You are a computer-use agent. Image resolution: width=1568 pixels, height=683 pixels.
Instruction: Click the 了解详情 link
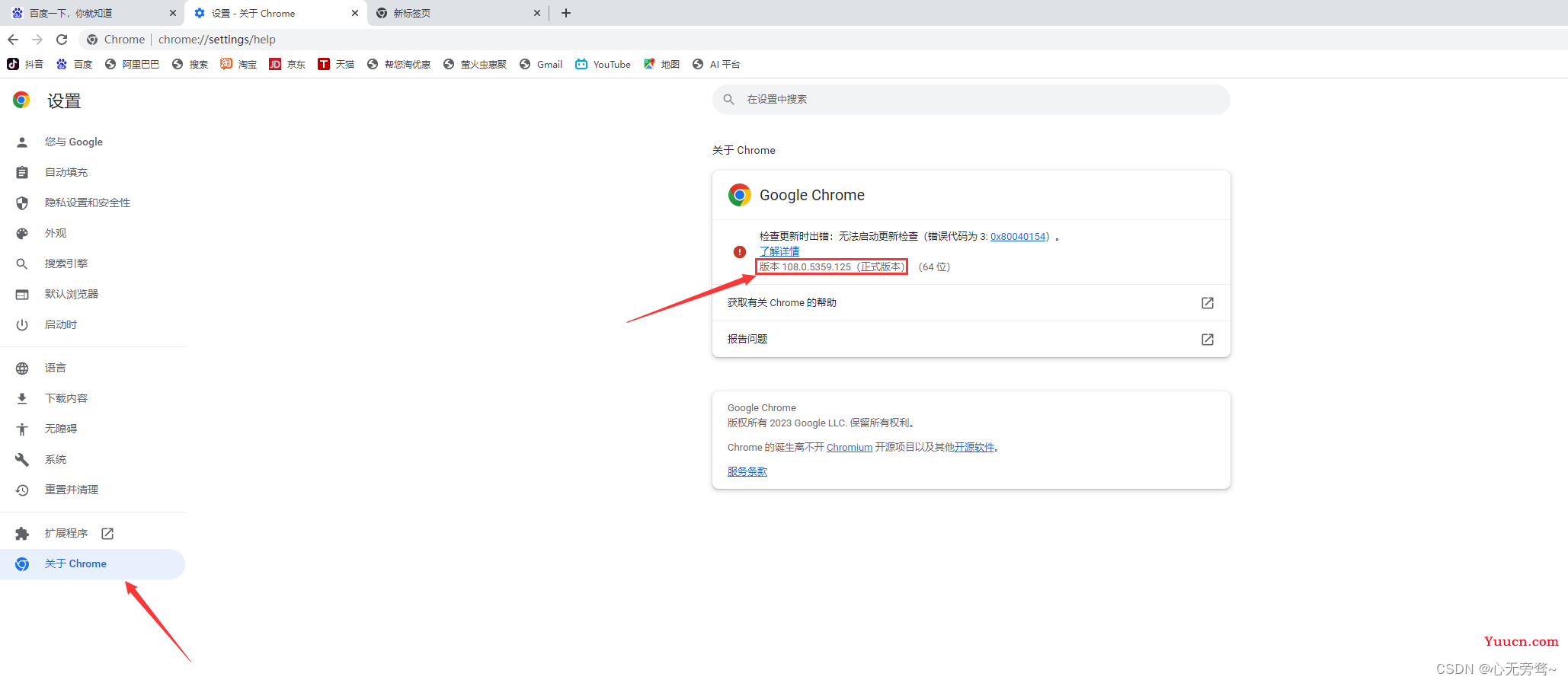[779, 251]
